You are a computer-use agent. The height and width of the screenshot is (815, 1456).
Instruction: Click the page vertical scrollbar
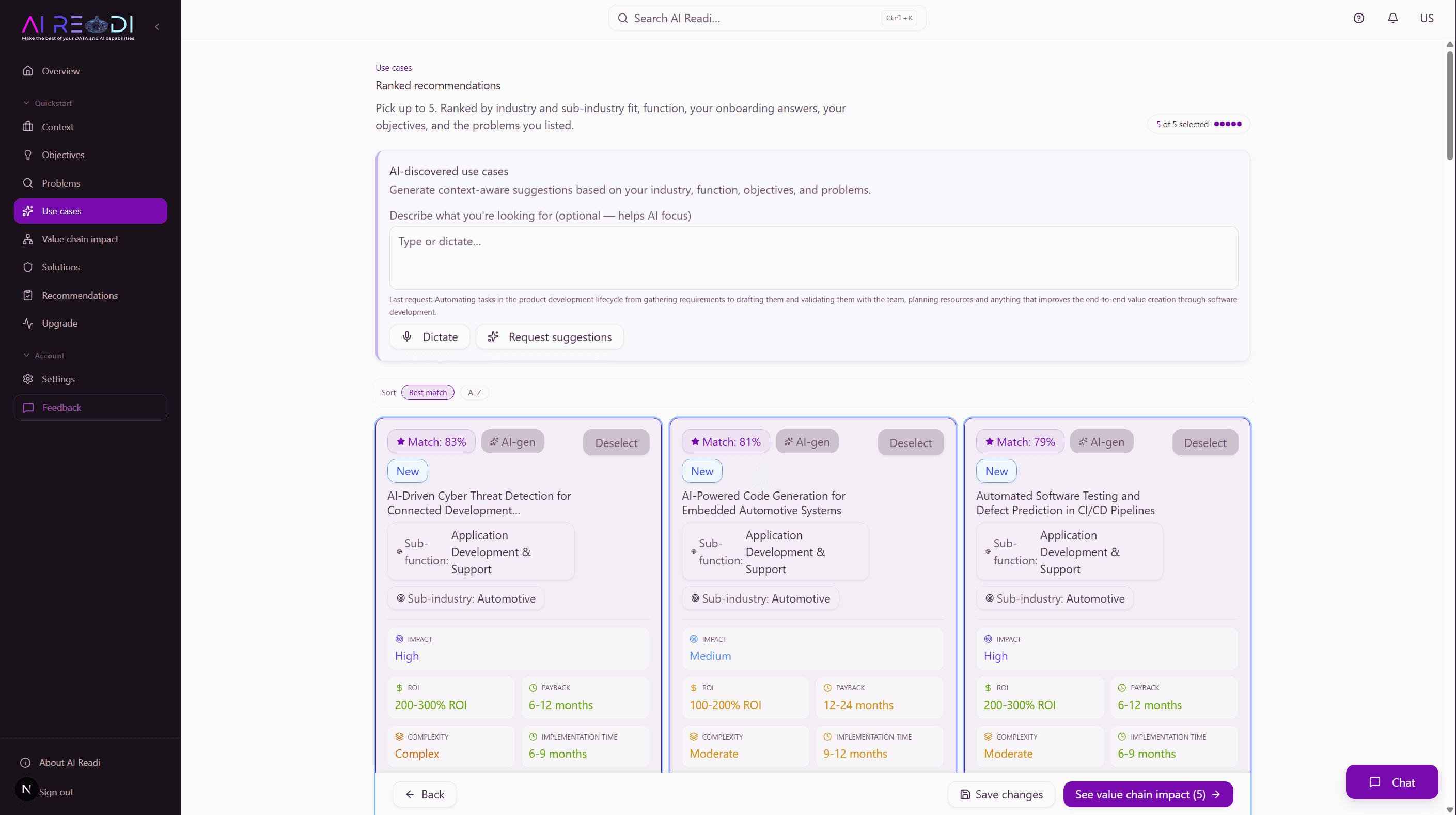pyautogui.click(x=1450, y=105)
